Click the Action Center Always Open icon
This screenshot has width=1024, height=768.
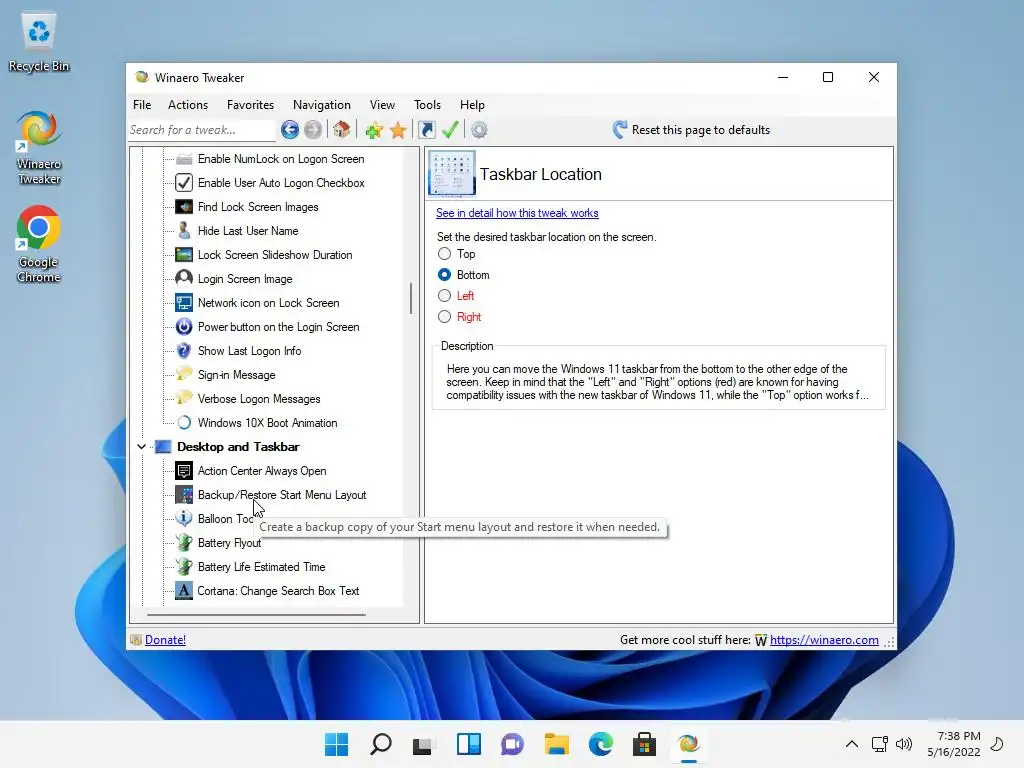(184, 471)
